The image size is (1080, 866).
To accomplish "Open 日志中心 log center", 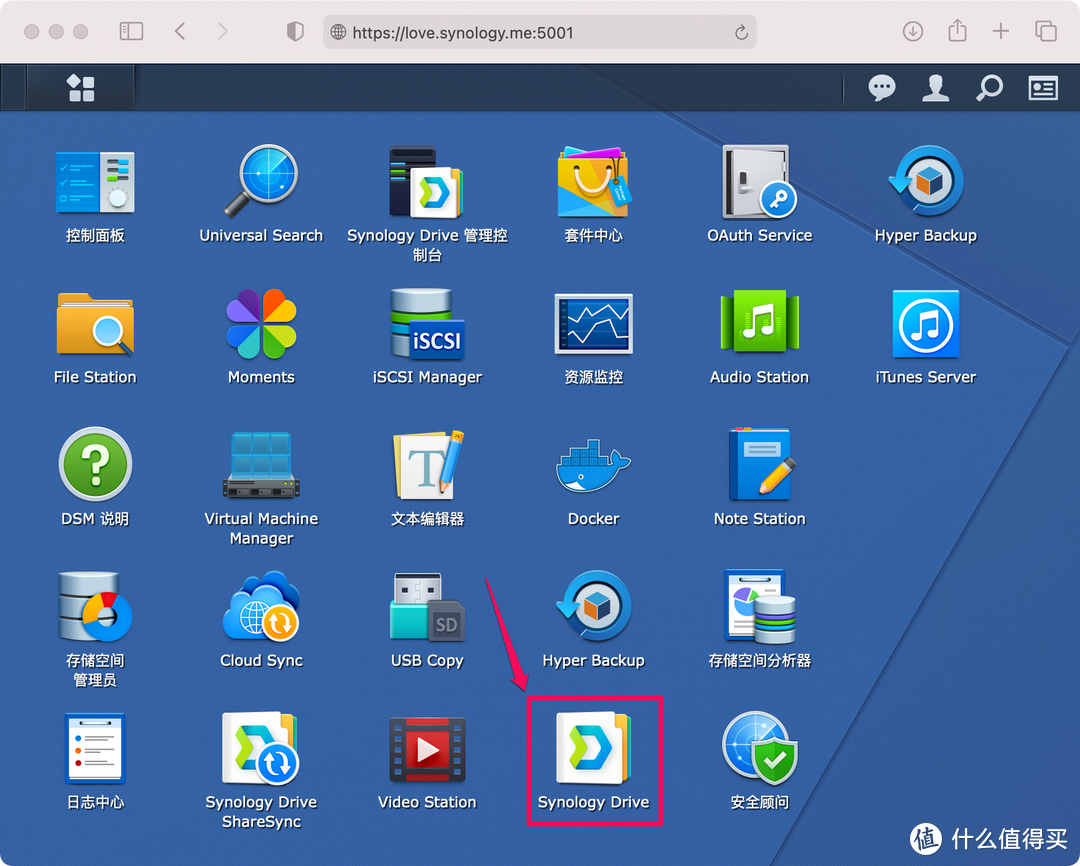I will [95, 749].
